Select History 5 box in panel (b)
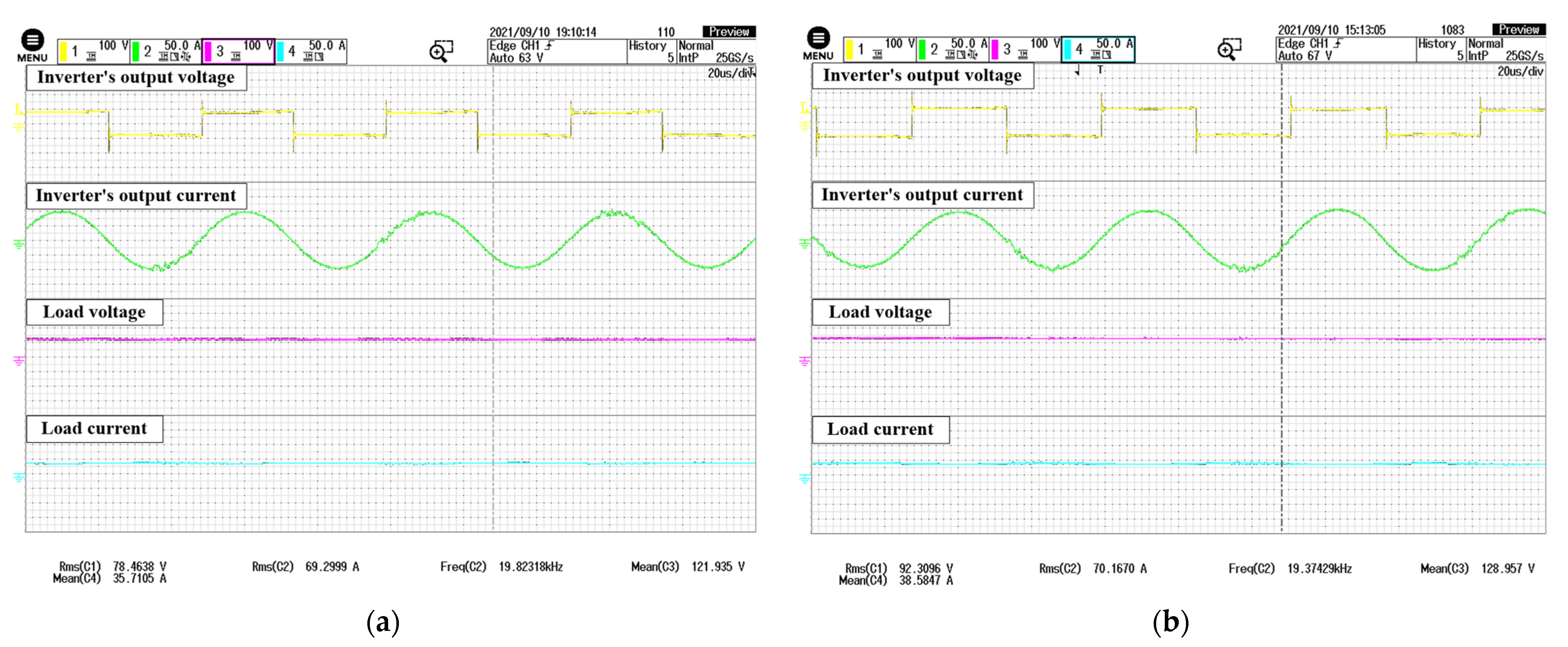Viewport: 1568px width, 647px height. point(1441,50)
